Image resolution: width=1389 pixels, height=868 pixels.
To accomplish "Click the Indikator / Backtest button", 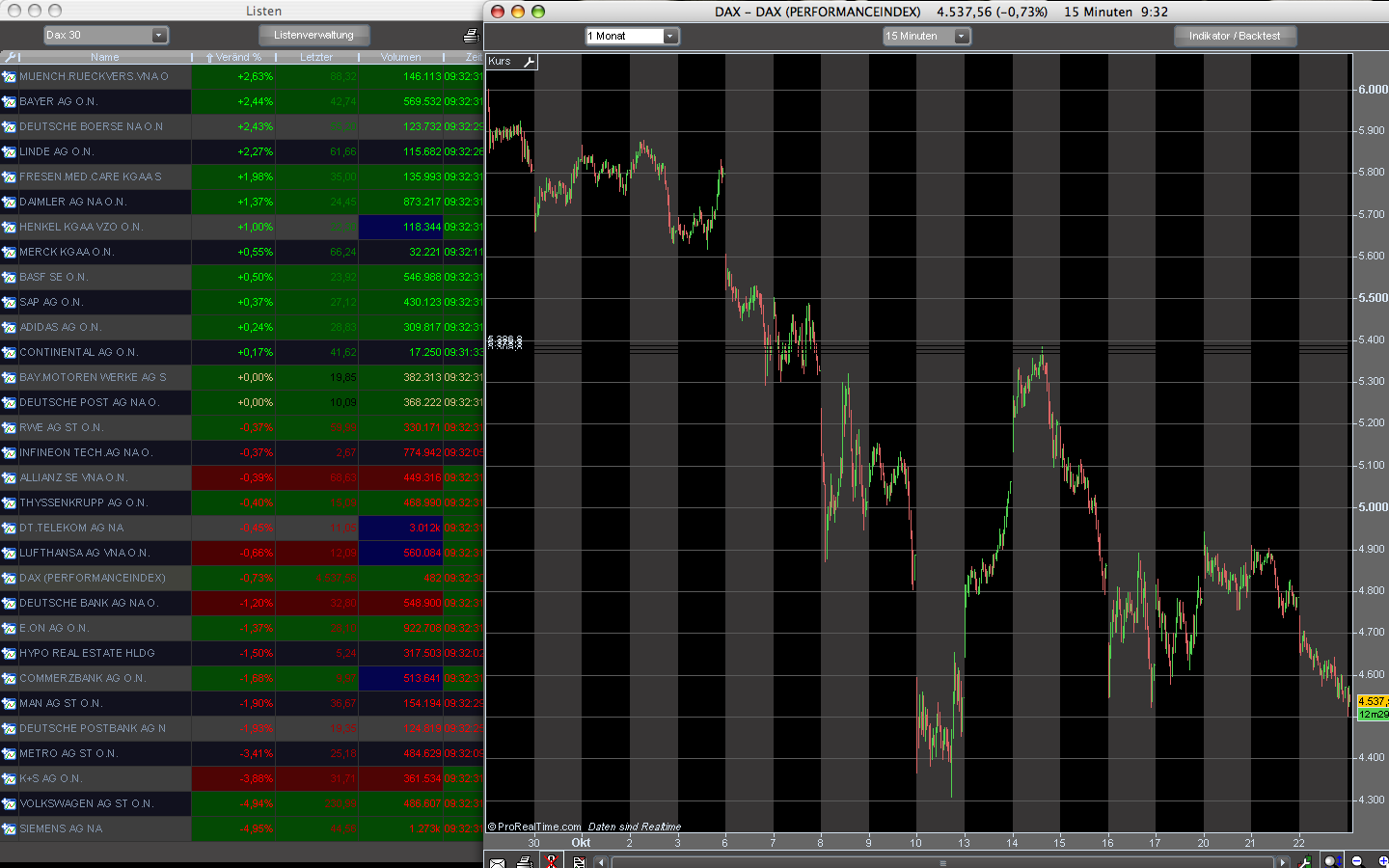I will pos(1235,36).
